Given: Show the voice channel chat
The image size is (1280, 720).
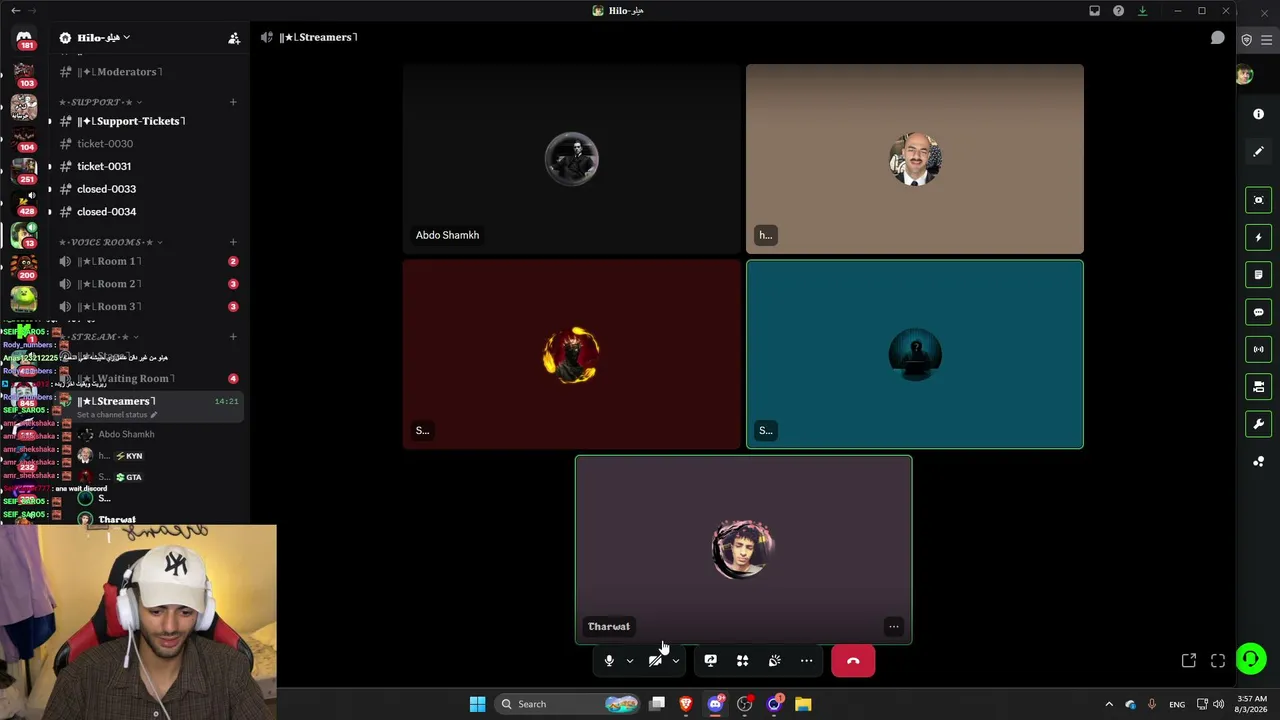Looking at the screenshot, I should click(1217, 38).
